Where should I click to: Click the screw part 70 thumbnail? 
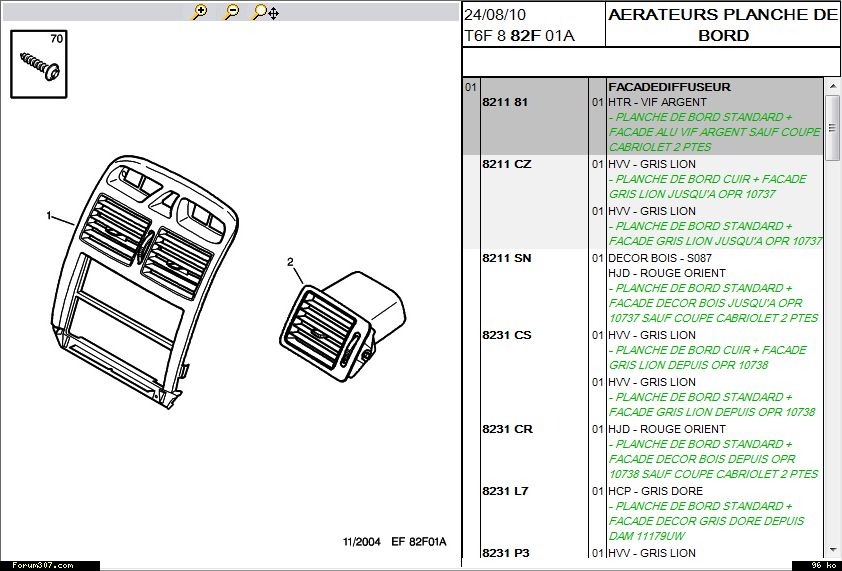tap(39, 64)
